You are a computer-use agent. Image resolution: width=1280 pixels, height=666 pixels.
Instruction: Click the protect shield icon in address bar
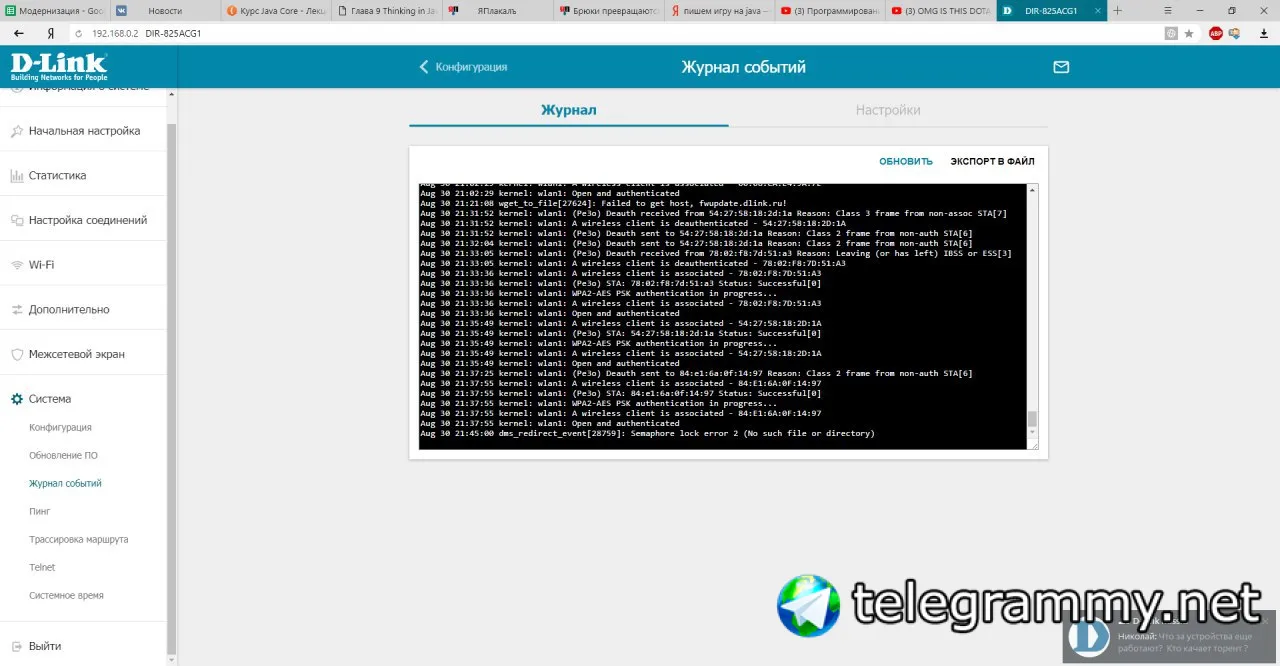[x=1171, y=33]
